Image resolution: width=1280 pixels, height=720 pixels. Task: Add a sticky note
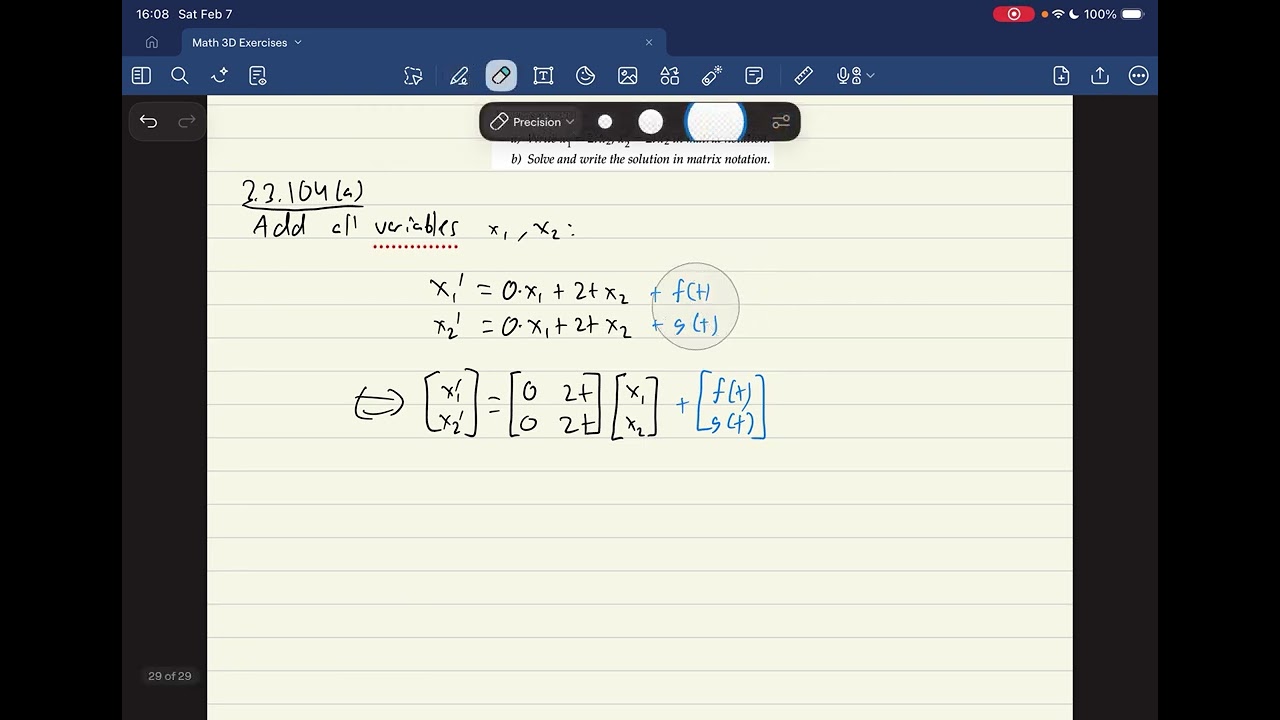[x=754, y=76]
